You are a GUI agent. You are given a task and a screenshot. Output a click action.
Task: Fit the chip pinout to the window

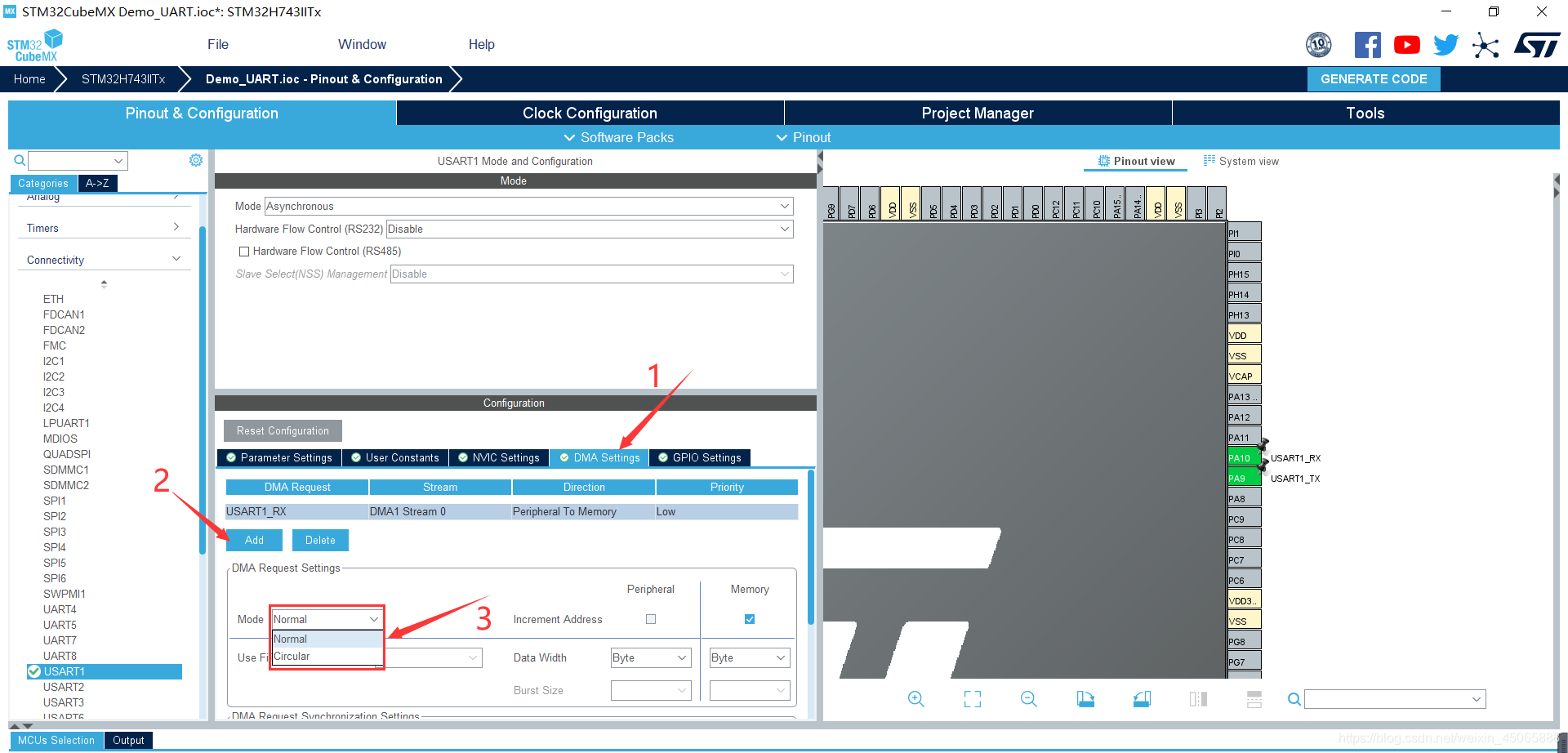(x=972, y=699)
